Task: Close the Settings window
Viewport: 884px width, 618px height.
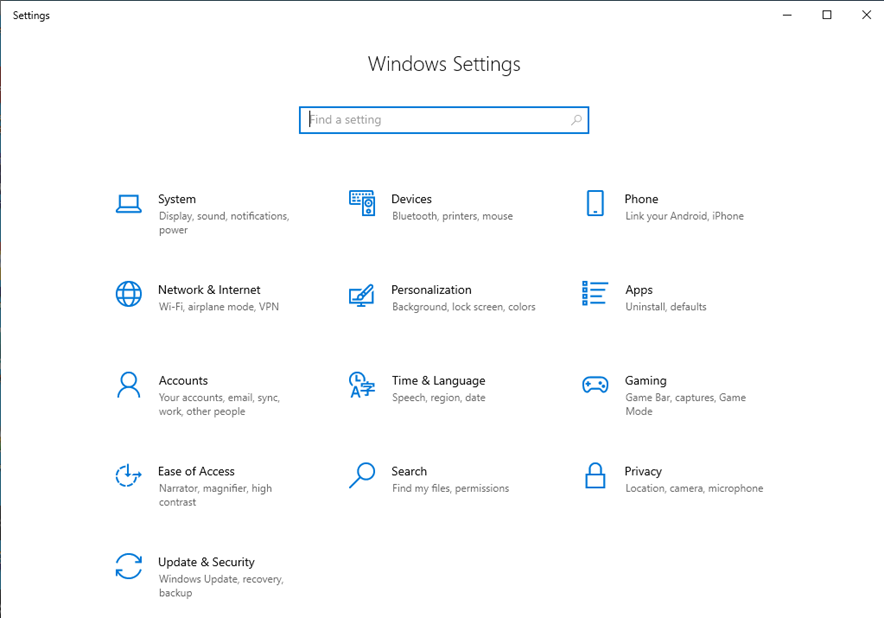Action: [867, 15]
